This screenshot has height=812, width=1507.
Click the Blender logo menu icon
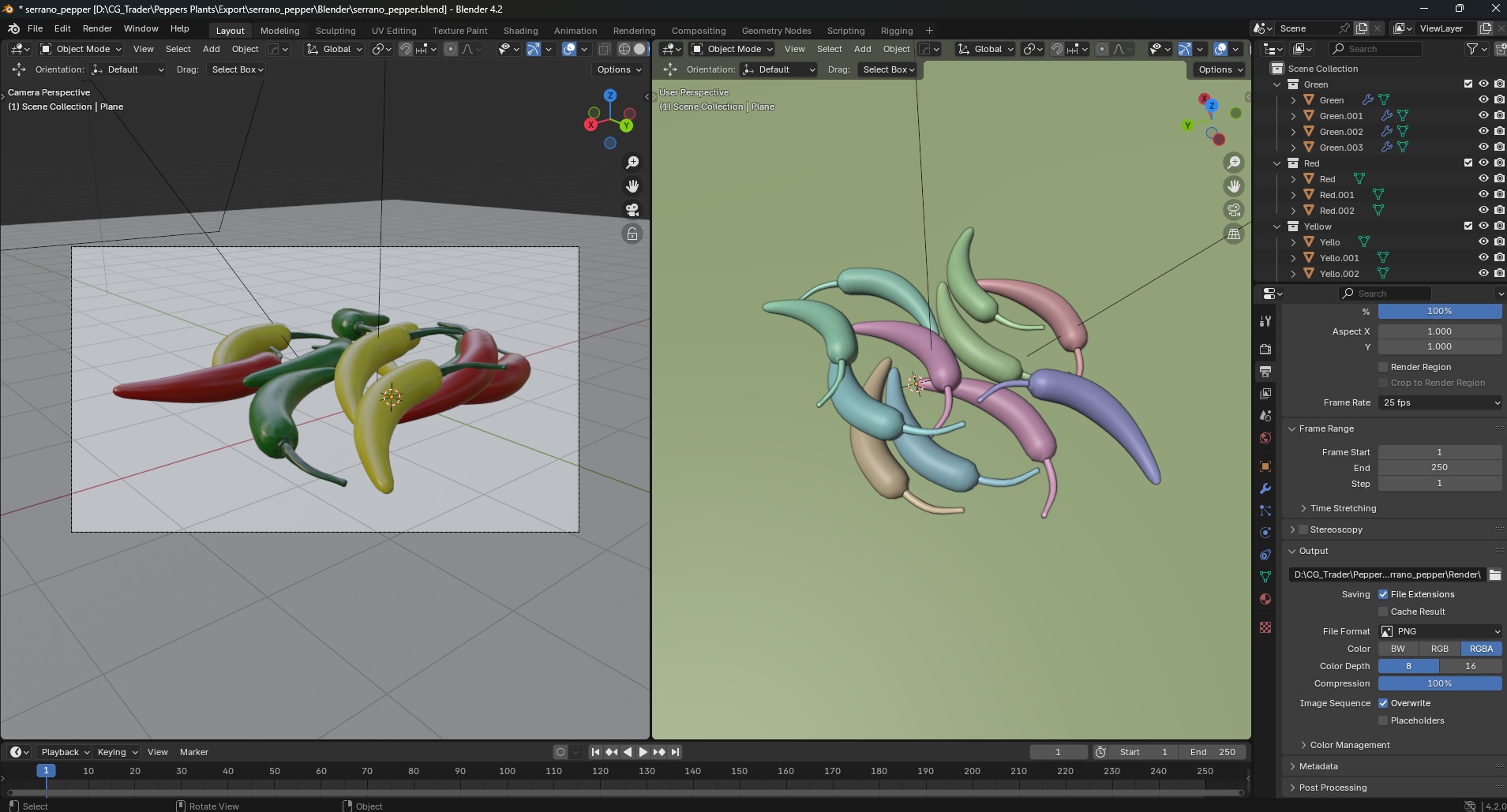[13, 28]
